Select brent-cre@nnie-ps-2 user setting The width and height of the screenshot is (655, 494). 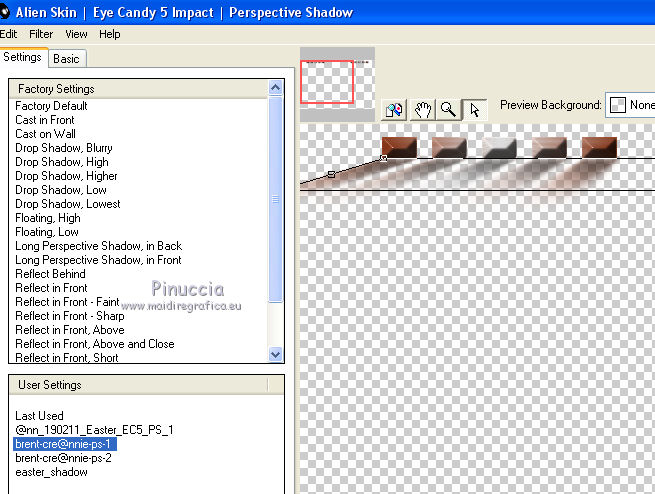[x=63, y=458]
